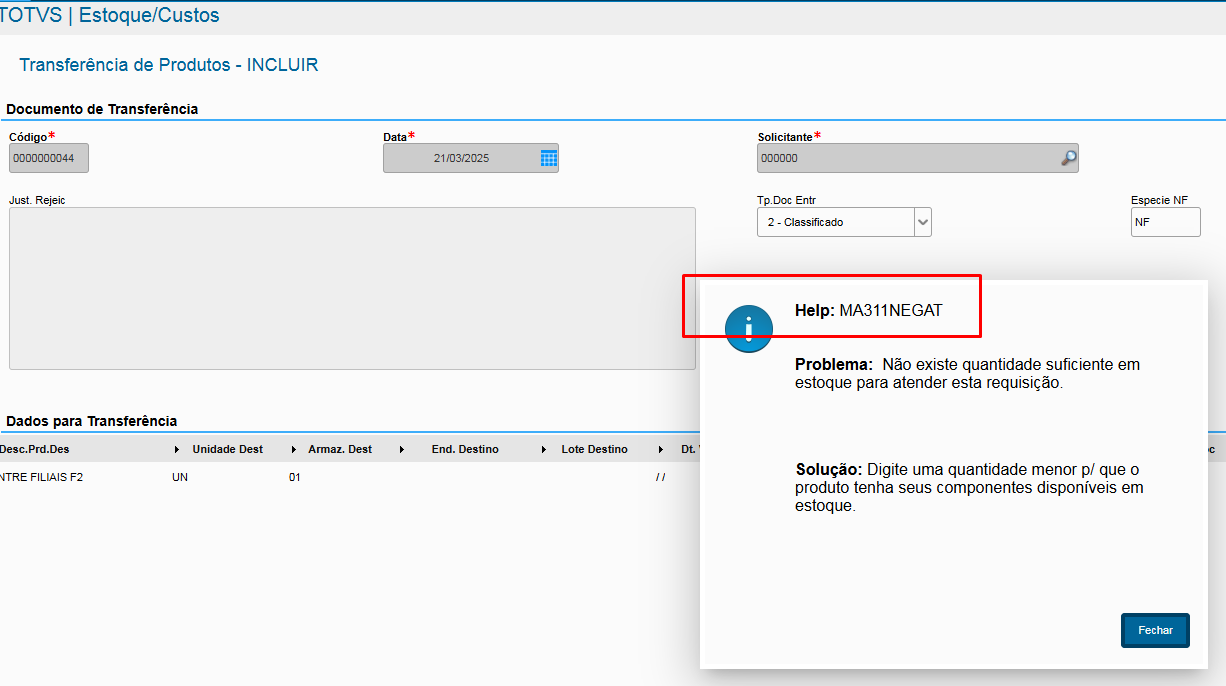The image size is (1226, 686).
Task: Click the arrow marker just before End. Destino header
Action: point(401,450)
